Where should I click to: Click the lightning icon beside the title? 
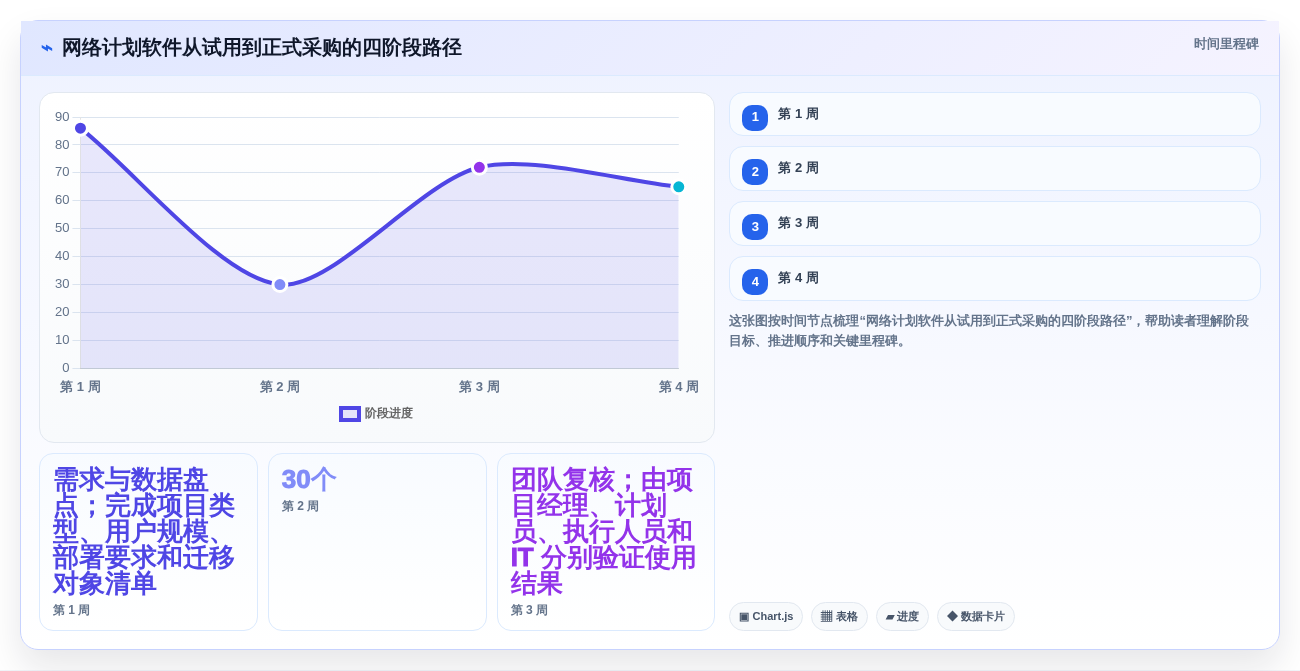click(x=47, y=48)
